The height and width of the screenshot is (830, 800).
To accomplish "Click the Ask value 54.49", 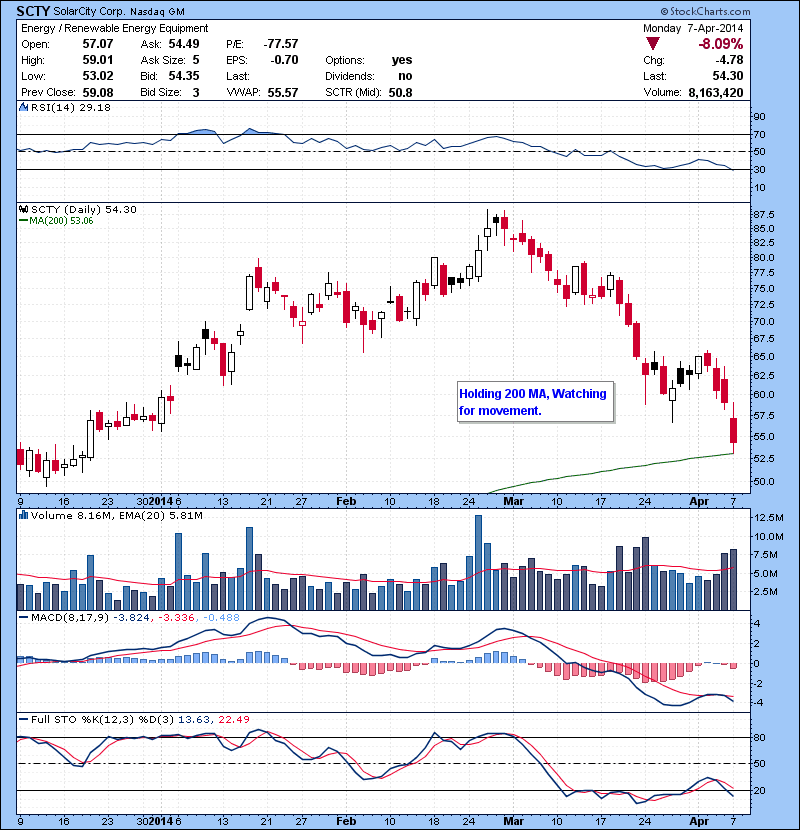I will pyautogui.click(x=184, y=44).
